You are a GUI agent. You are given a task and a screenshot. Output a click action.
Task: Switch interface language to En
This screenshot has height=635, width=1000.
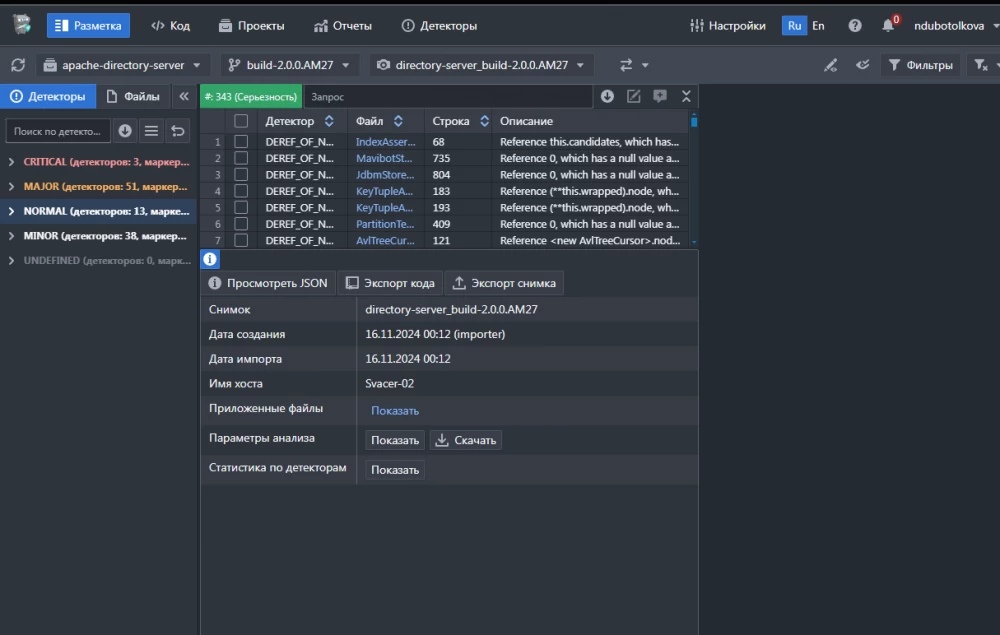(818, 26)
